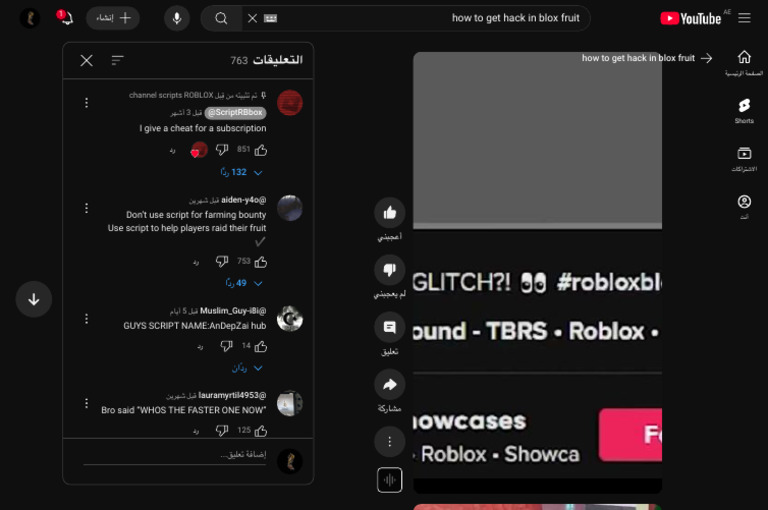Dislike the aiden-y4o comment
The height and width of the screenshot is (510, 768).
pos(222,262)
